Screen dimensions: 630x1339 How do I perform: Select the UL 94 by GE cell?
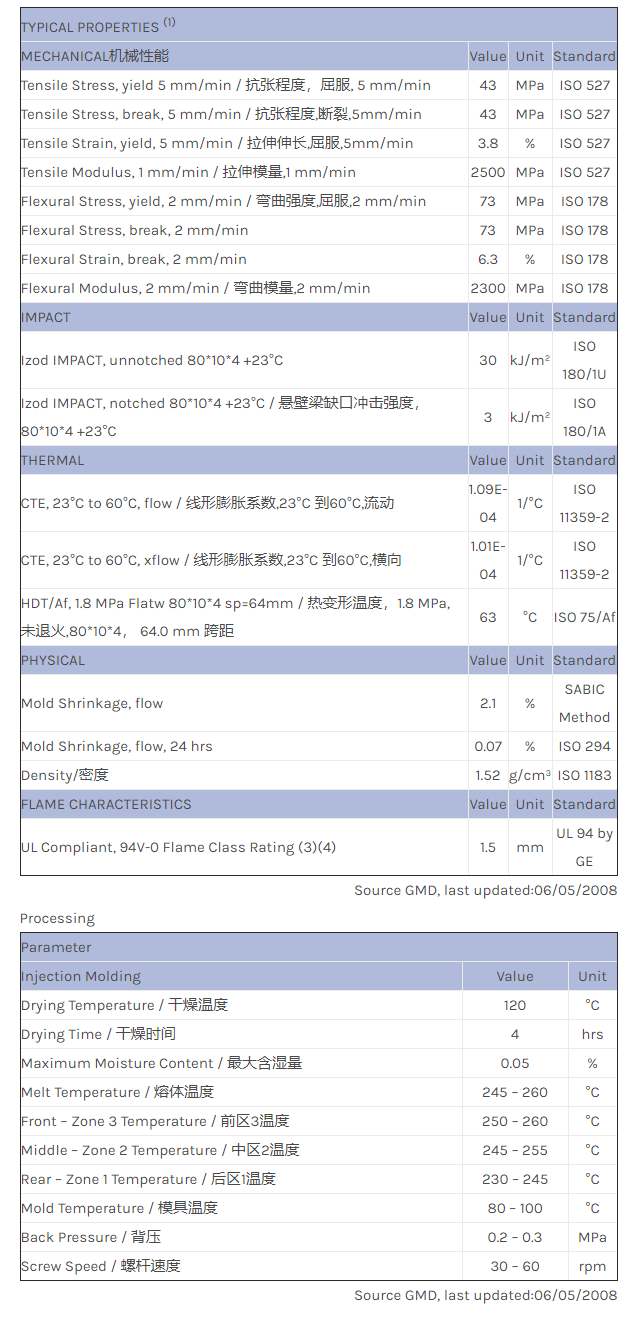(584, 847)
